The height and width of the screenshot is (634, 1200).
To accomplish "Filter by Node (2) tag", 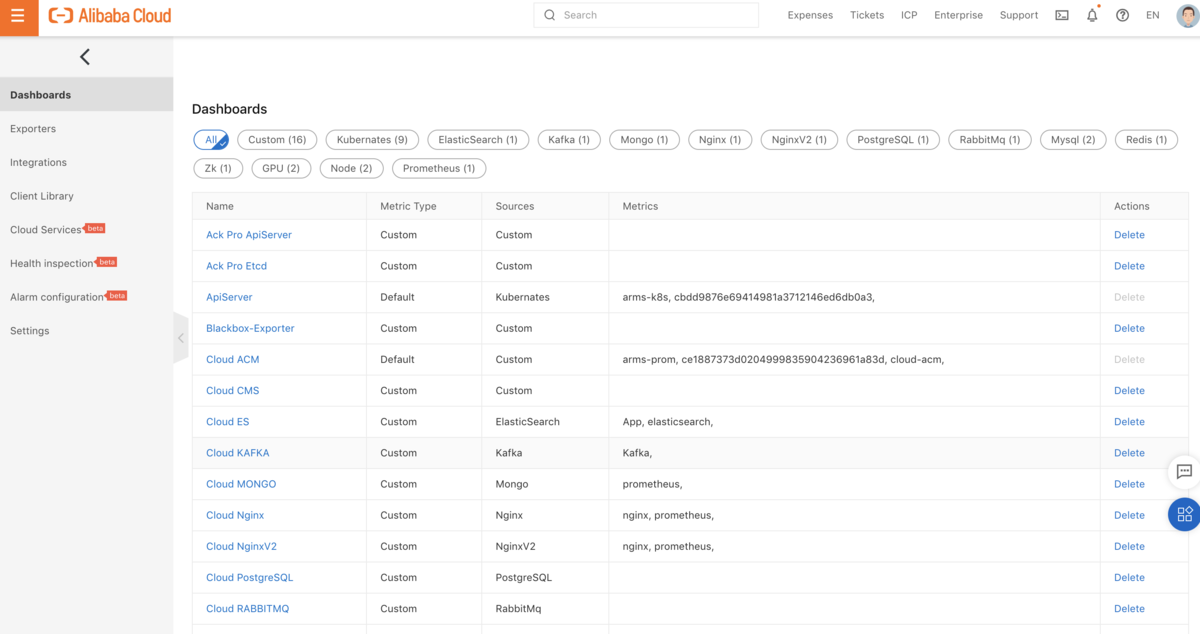I will click(x=351, y=168).
